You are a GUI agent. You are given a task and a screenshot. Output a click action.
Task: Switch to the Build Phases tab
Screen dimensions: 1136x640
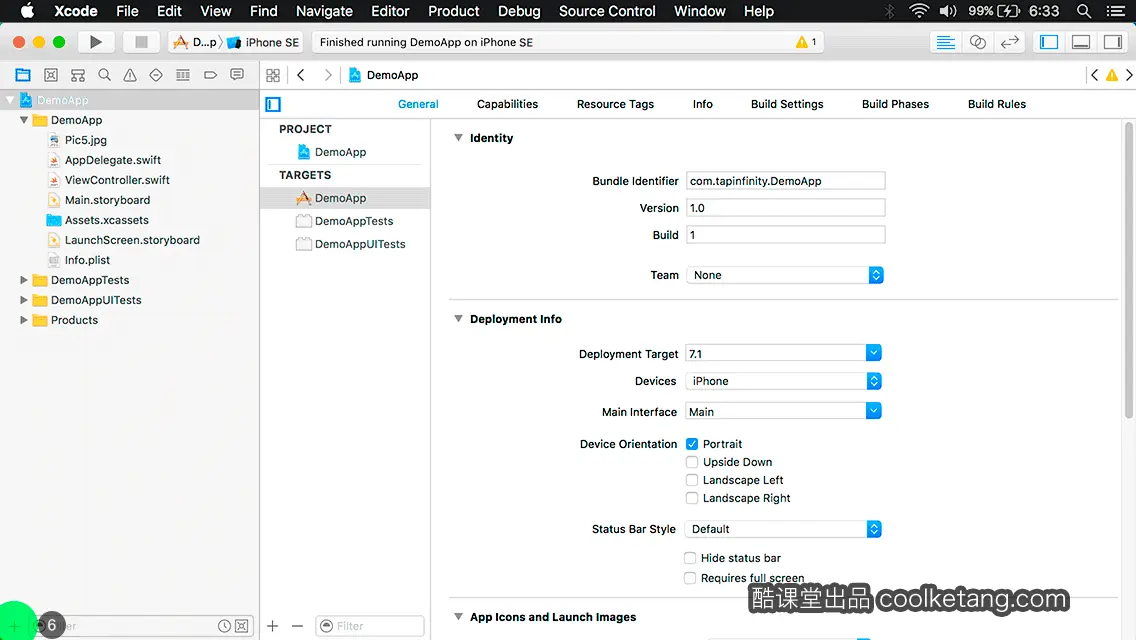(895, 104)
